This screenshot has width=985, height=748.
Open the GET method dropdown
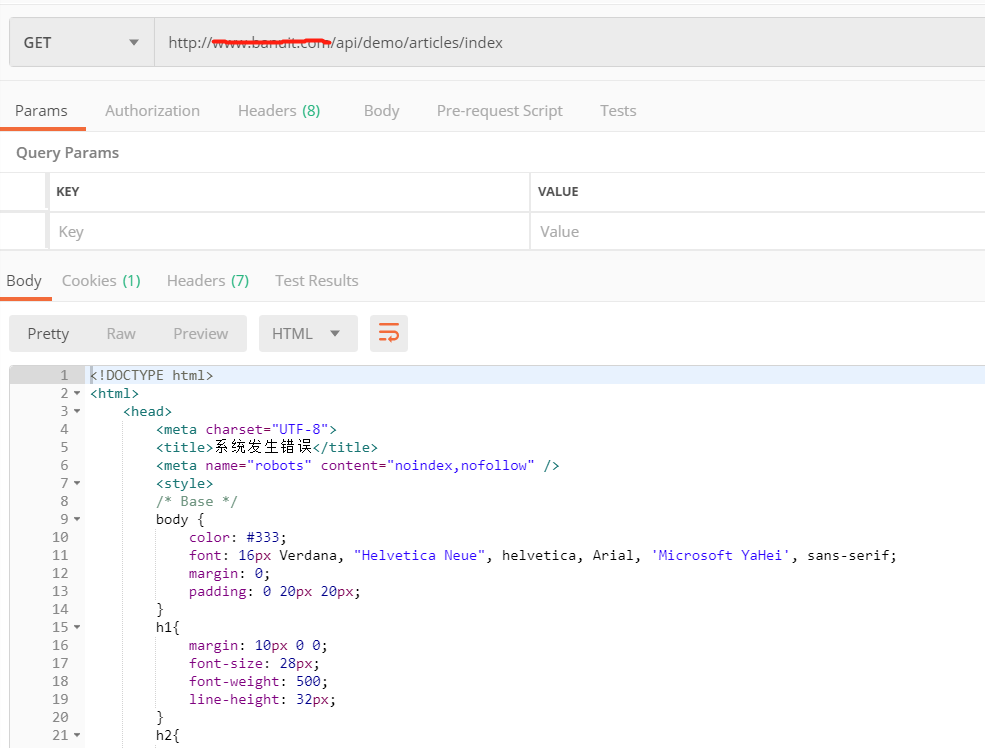[x=82, y=43]
